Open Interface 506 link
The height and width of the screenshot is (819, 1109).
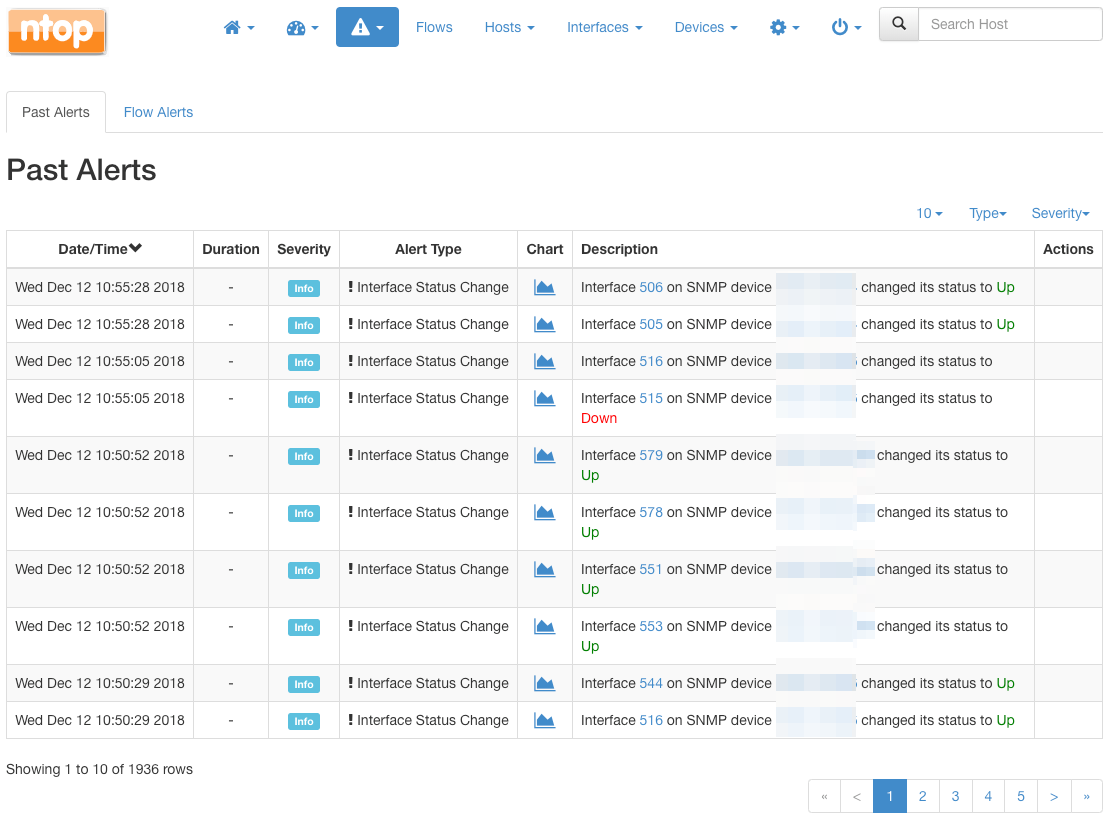pos(651,287)
